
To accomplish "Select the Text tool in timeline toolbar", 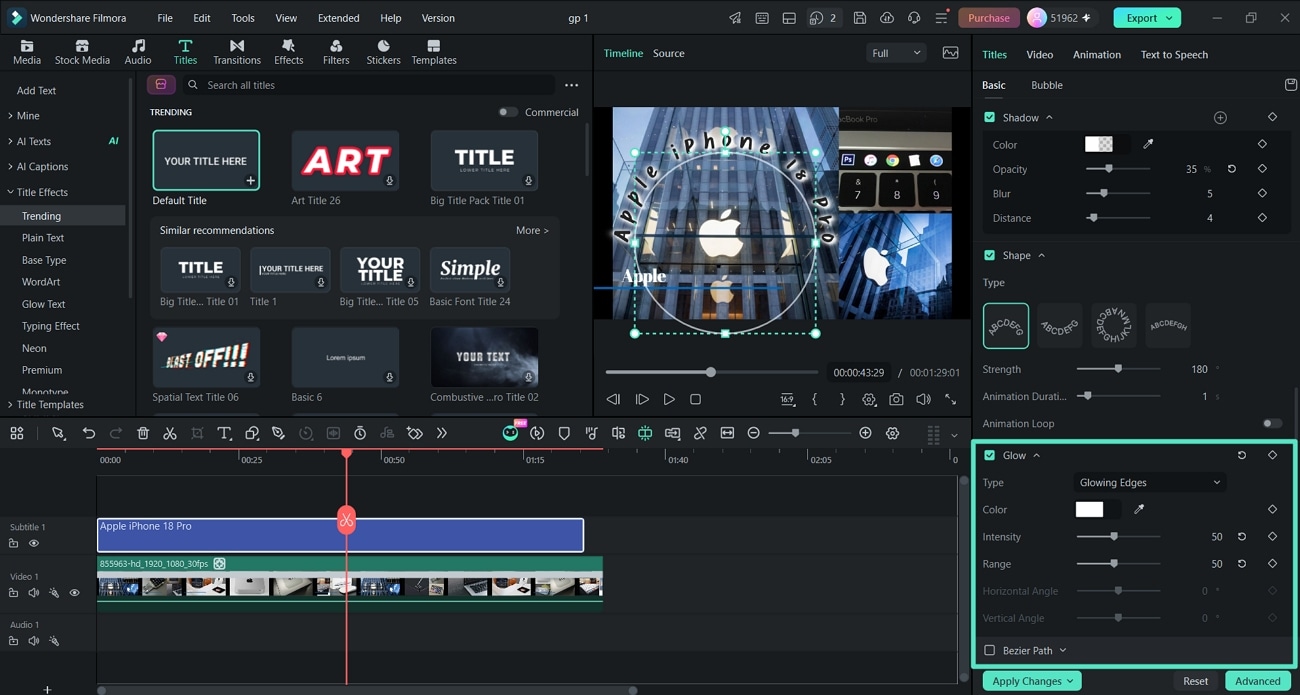I will [224, 433].
